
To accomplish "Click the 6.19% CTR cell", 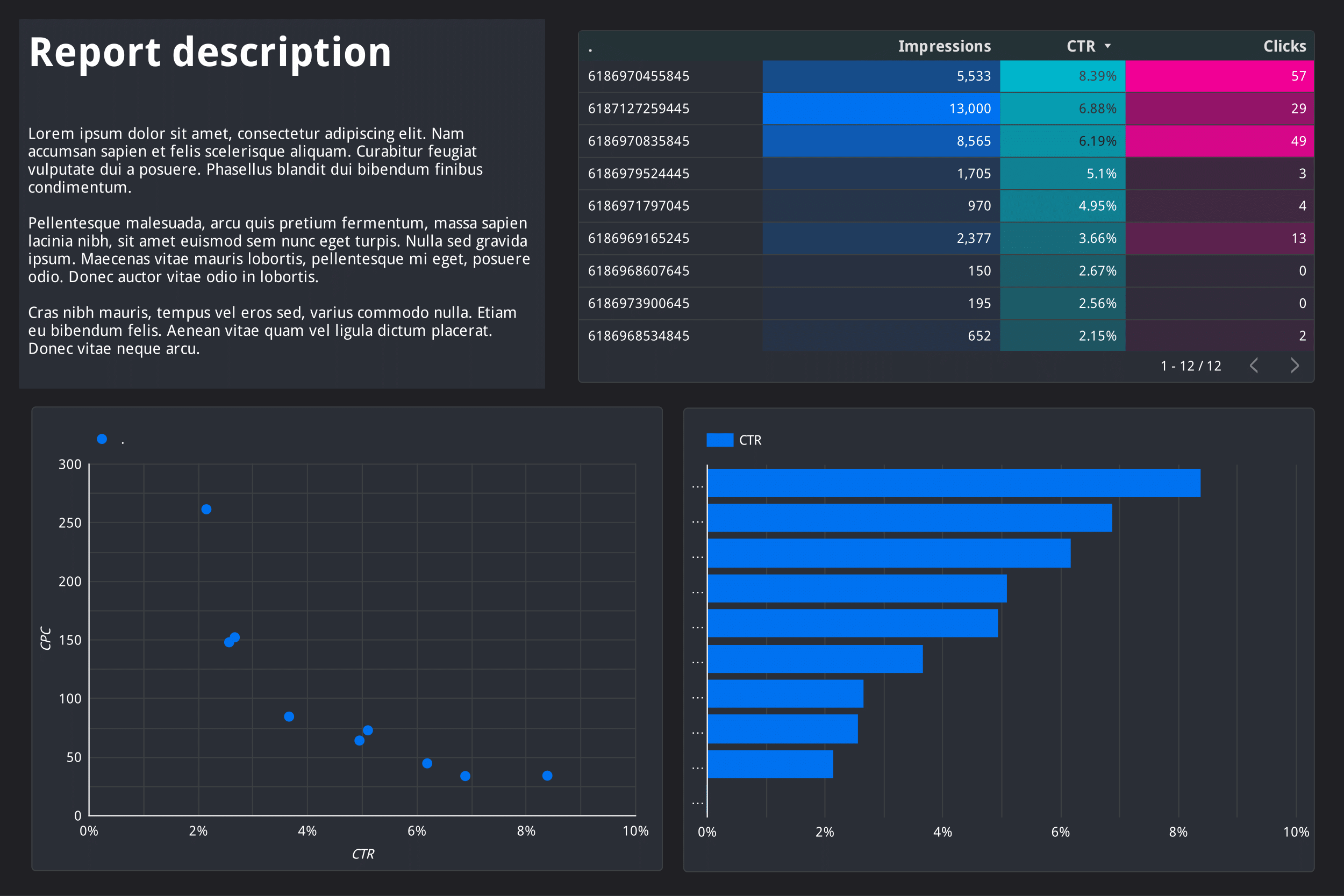I will pos(1063,141).
